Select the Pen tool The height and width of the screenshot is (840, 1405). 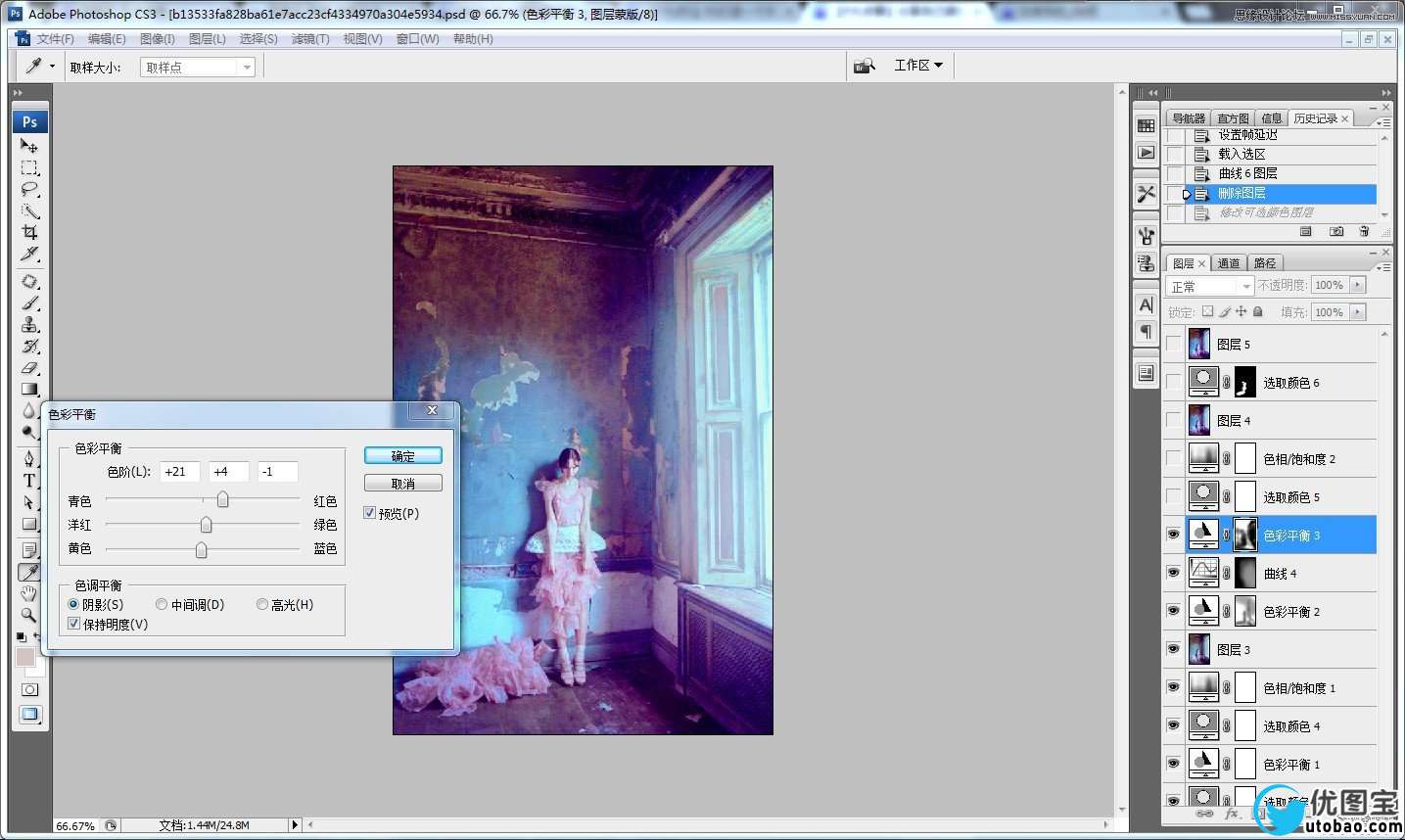click(x=29, y=459)
